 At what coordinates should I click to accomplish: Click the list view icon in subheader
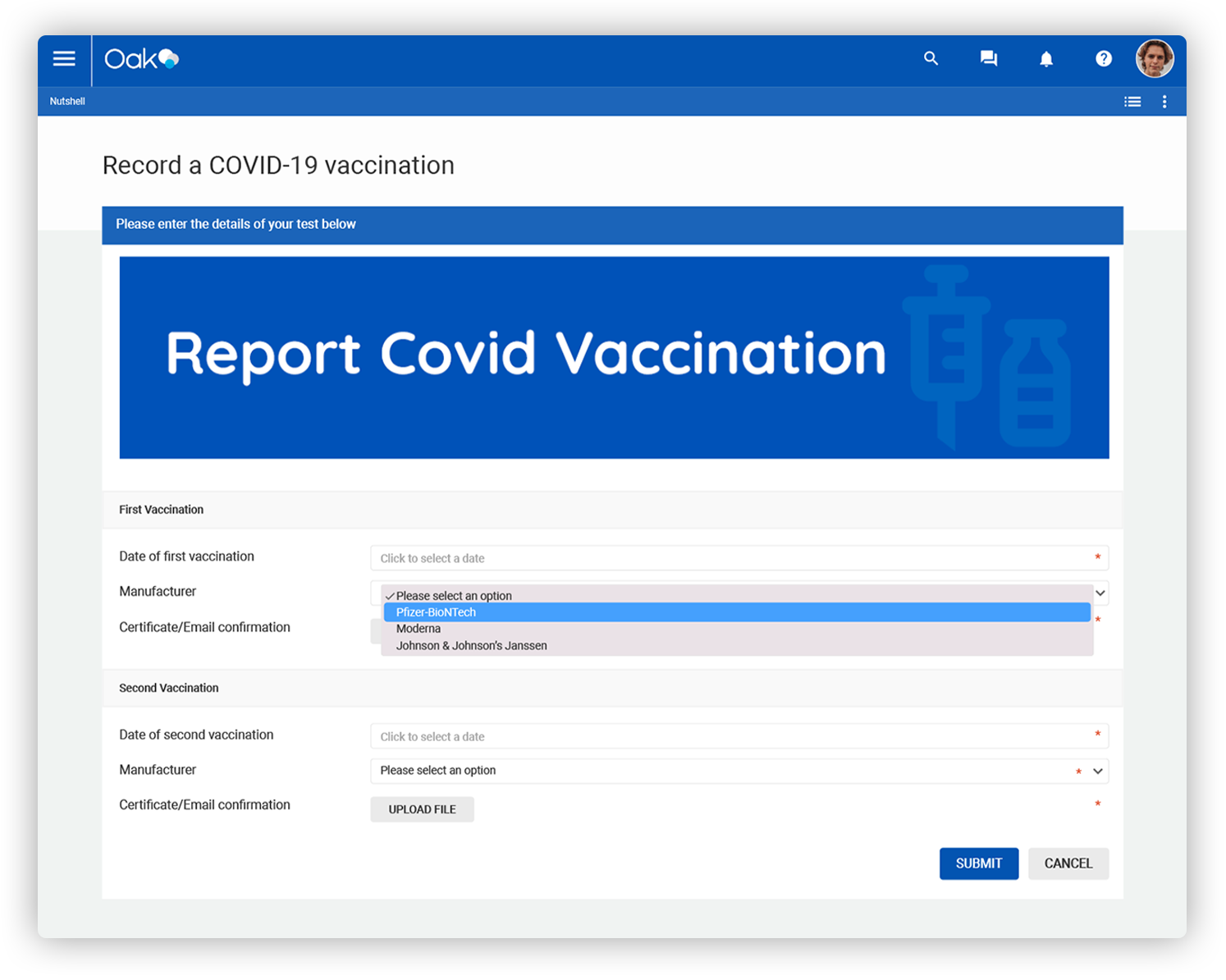(x=1132, y=102)
